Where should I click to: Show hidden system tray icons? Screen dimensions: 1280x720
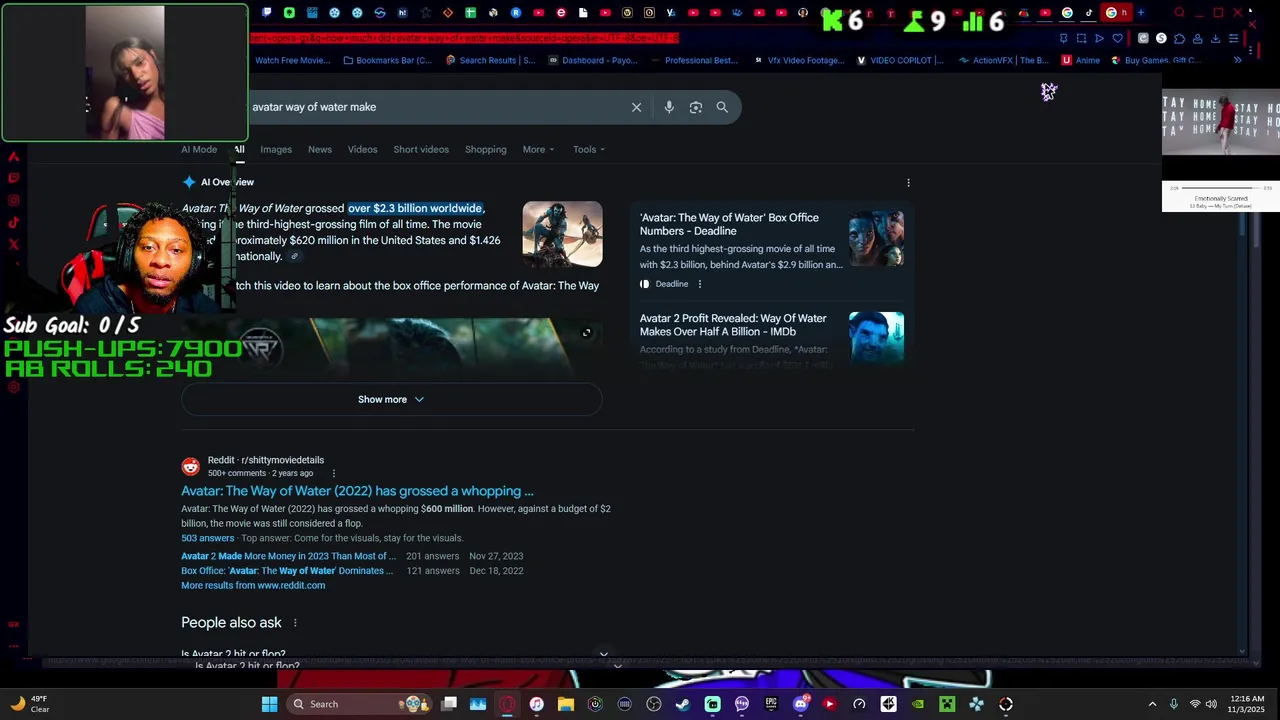click(x=1152, y=704)
